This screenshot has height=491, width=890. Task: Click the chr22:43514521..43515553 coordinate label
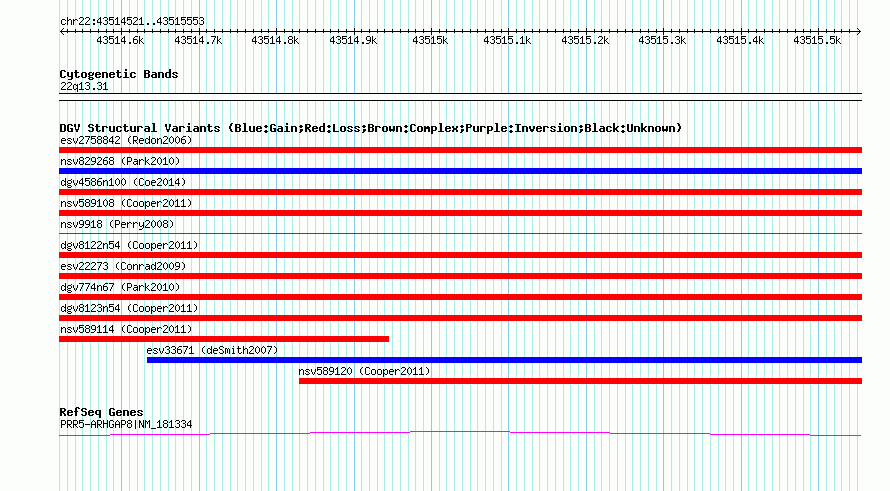[132, 22]
